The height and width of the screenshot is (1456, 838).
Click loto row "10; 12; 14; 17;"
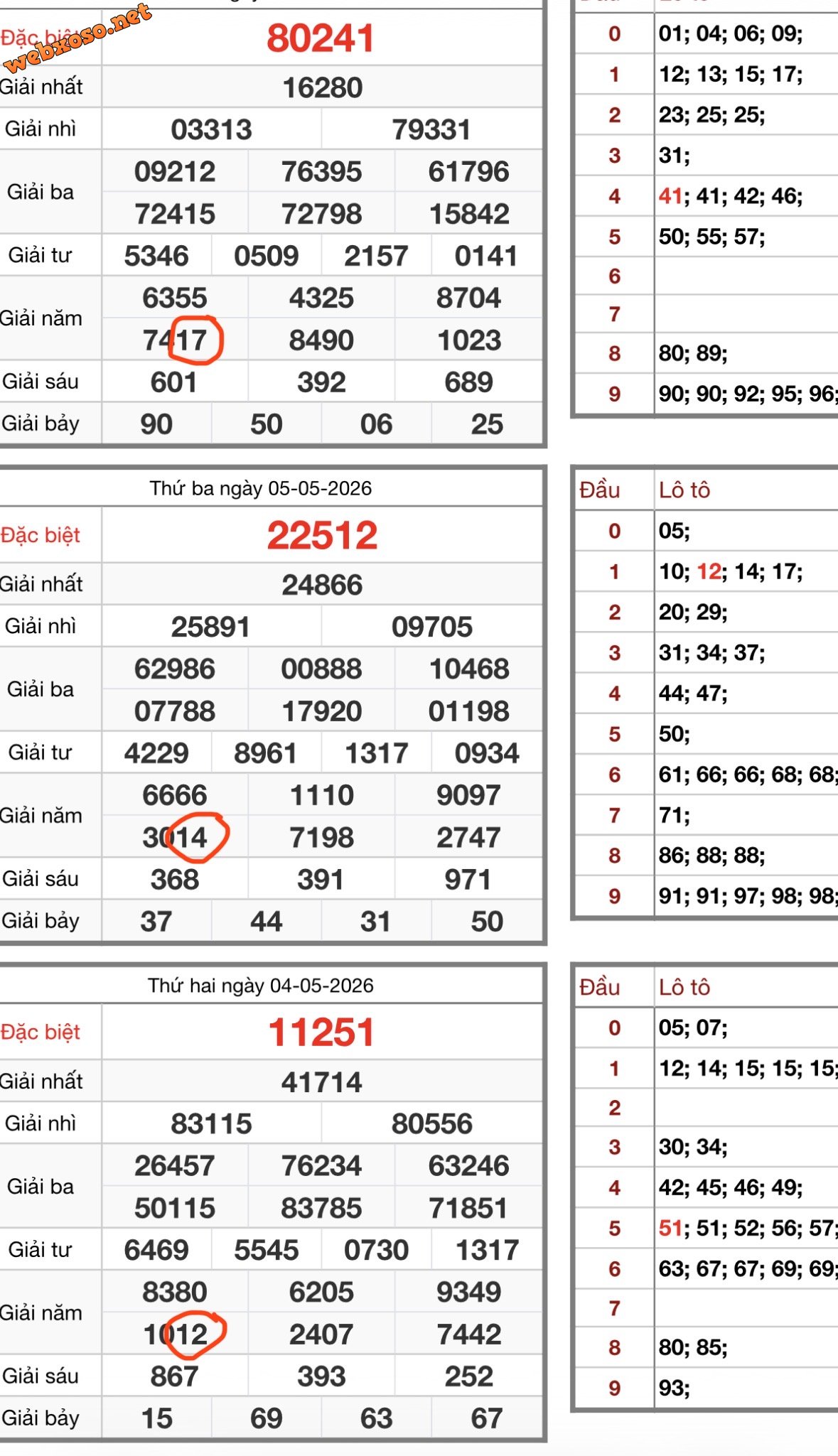pos(731,571)
